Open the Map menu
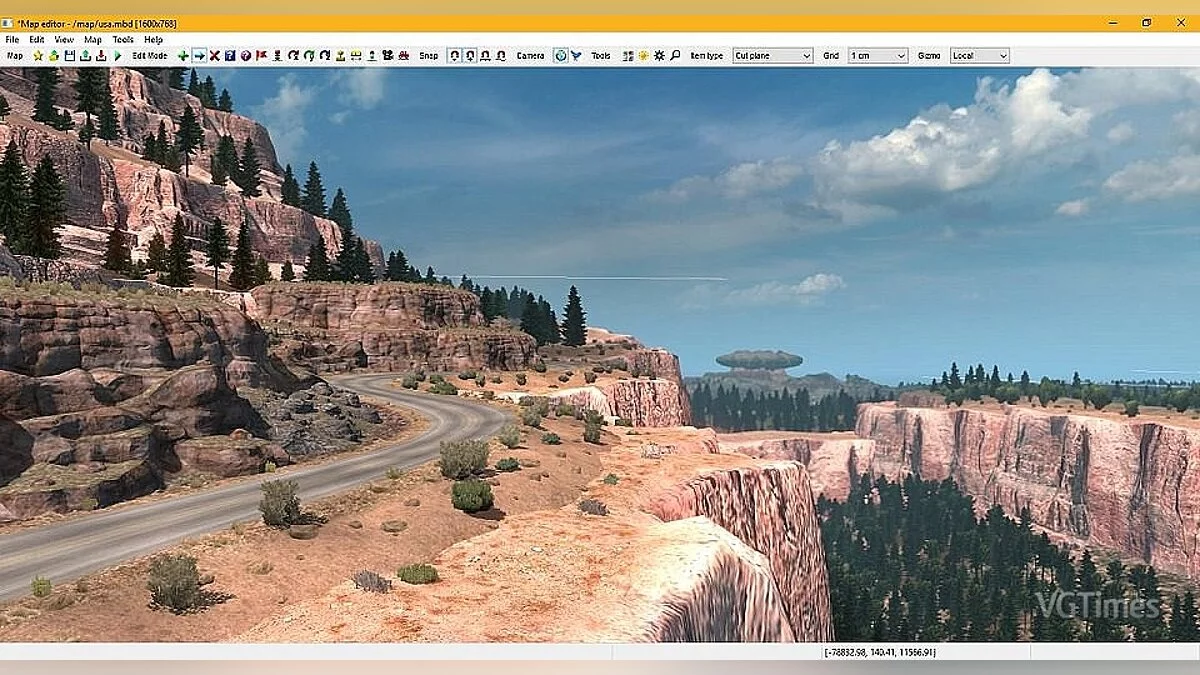1200x675 pixels. 92,38
